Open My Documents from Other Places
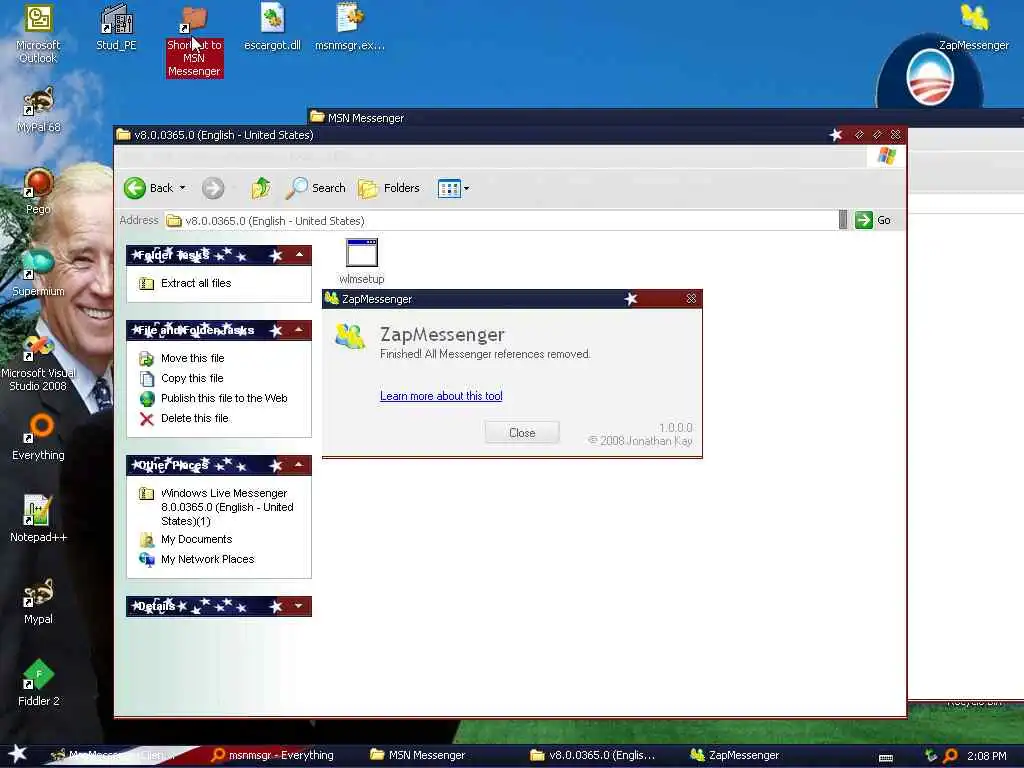Image resolution: width=1024 pixels, height=768 pixels. tap(197, 539)
